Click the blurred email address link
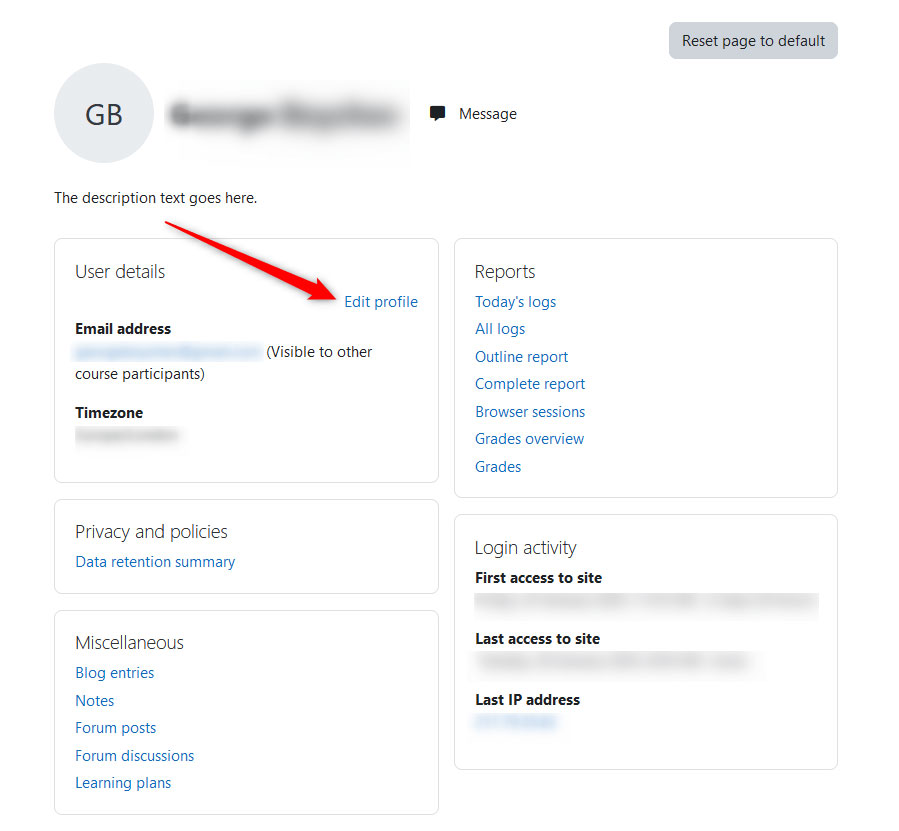The width and height of the screenshot is (899, 831). [166, 352]
